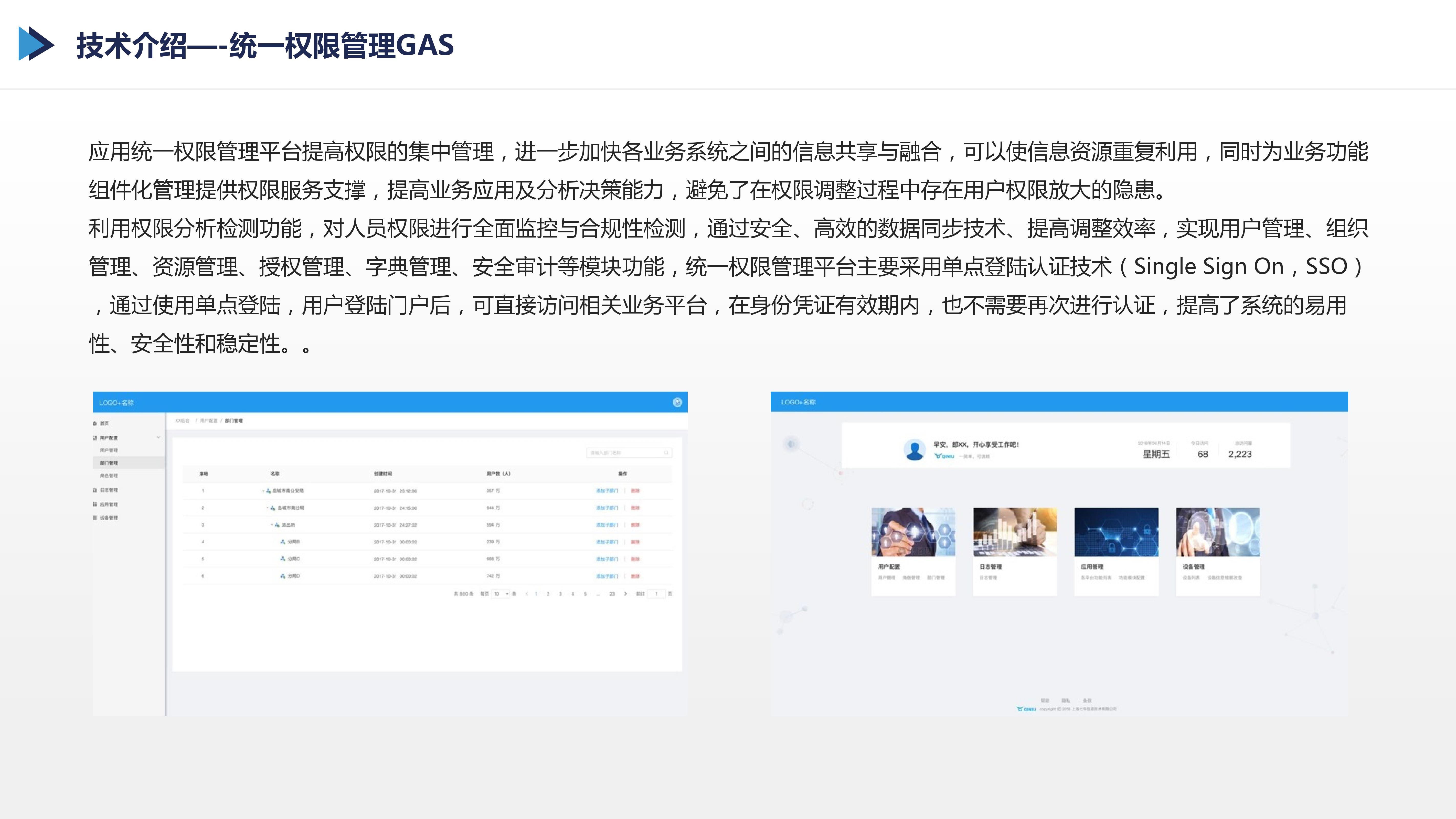Open the 用户配置 card thumbnail image
Screen dimensions: 1456x819
point(913,532)
